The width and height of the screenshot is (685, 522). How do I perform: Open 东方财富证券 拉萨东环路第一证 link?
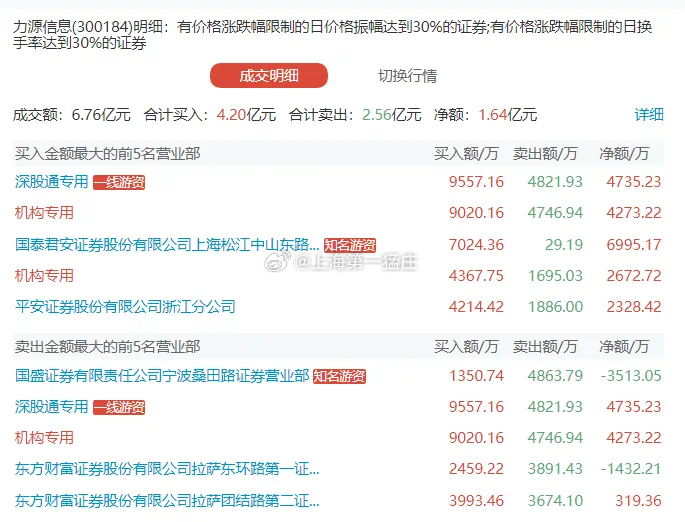tap(167, 469)
